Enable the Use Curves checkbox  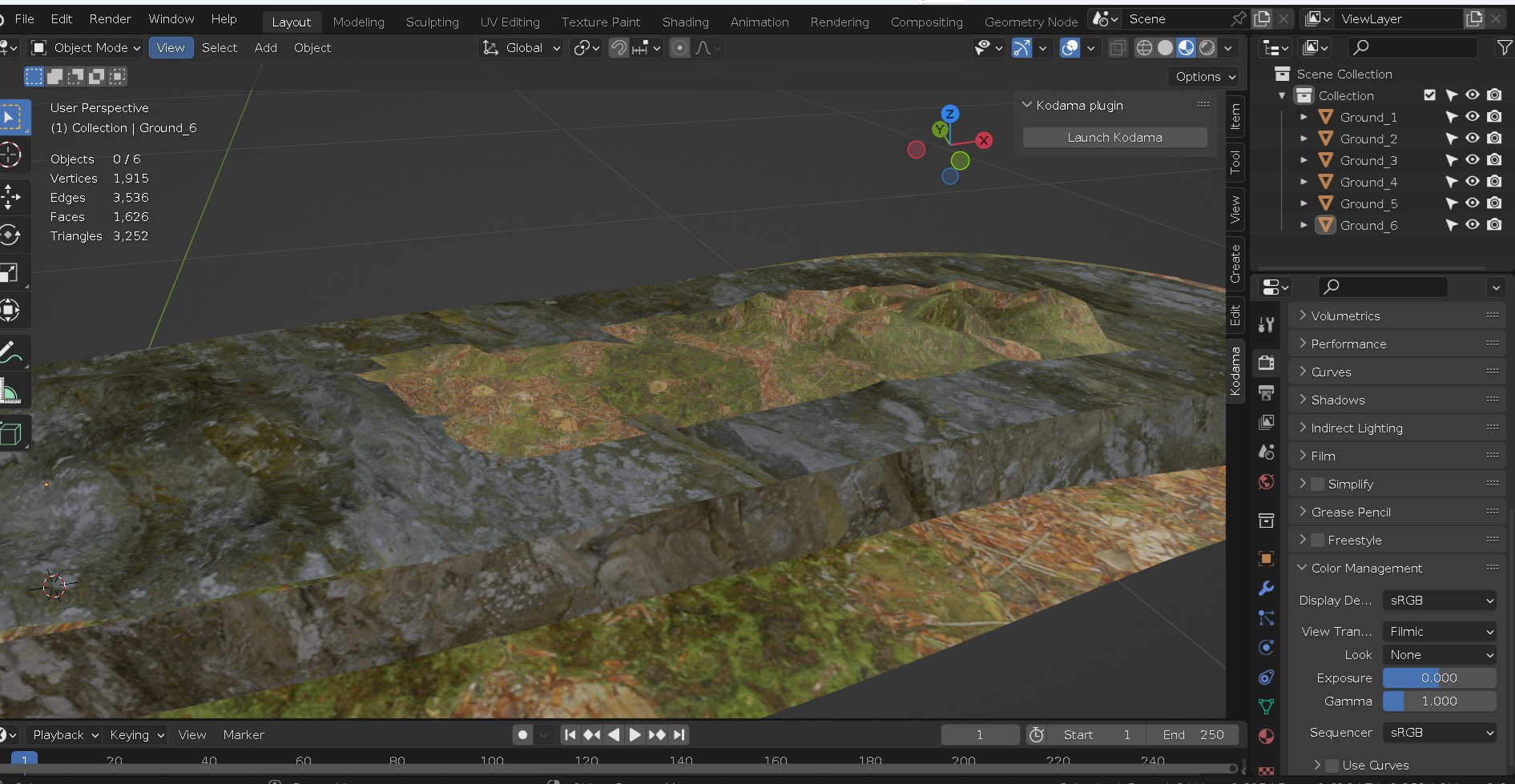pos(1332,765)
